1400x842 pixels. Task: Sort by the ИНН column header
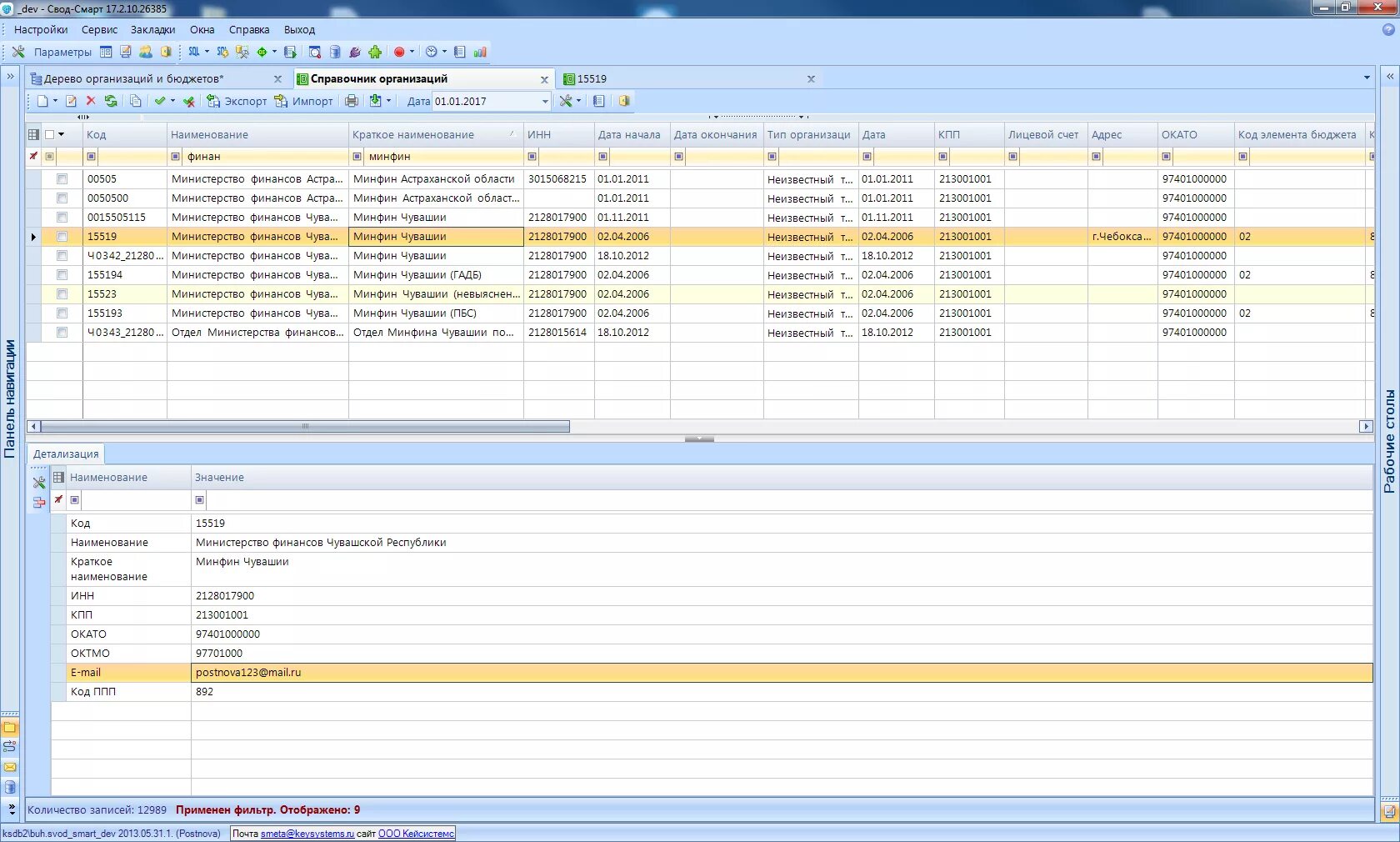558,134
